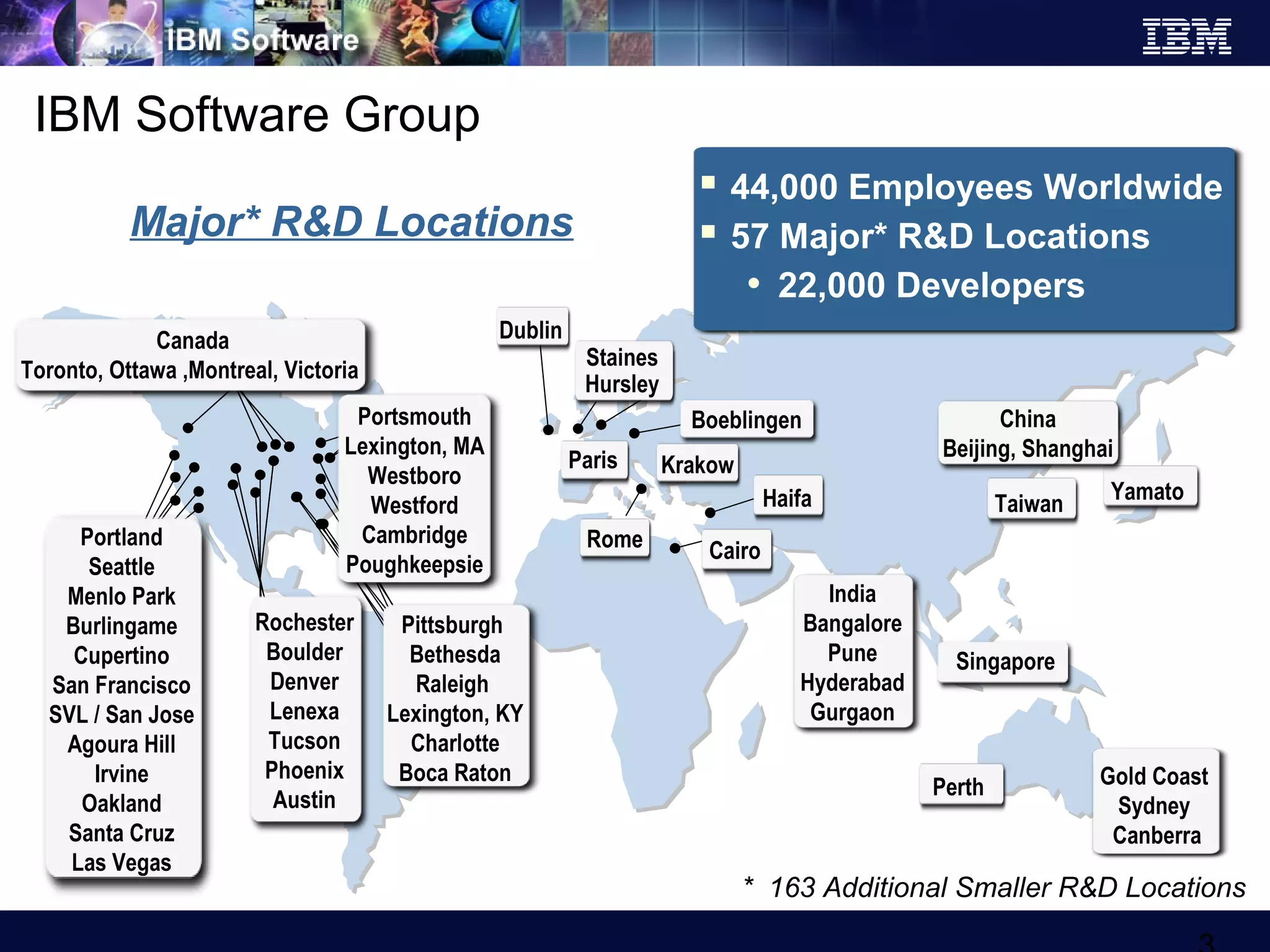Click the Rome location label

click(615, 539)
